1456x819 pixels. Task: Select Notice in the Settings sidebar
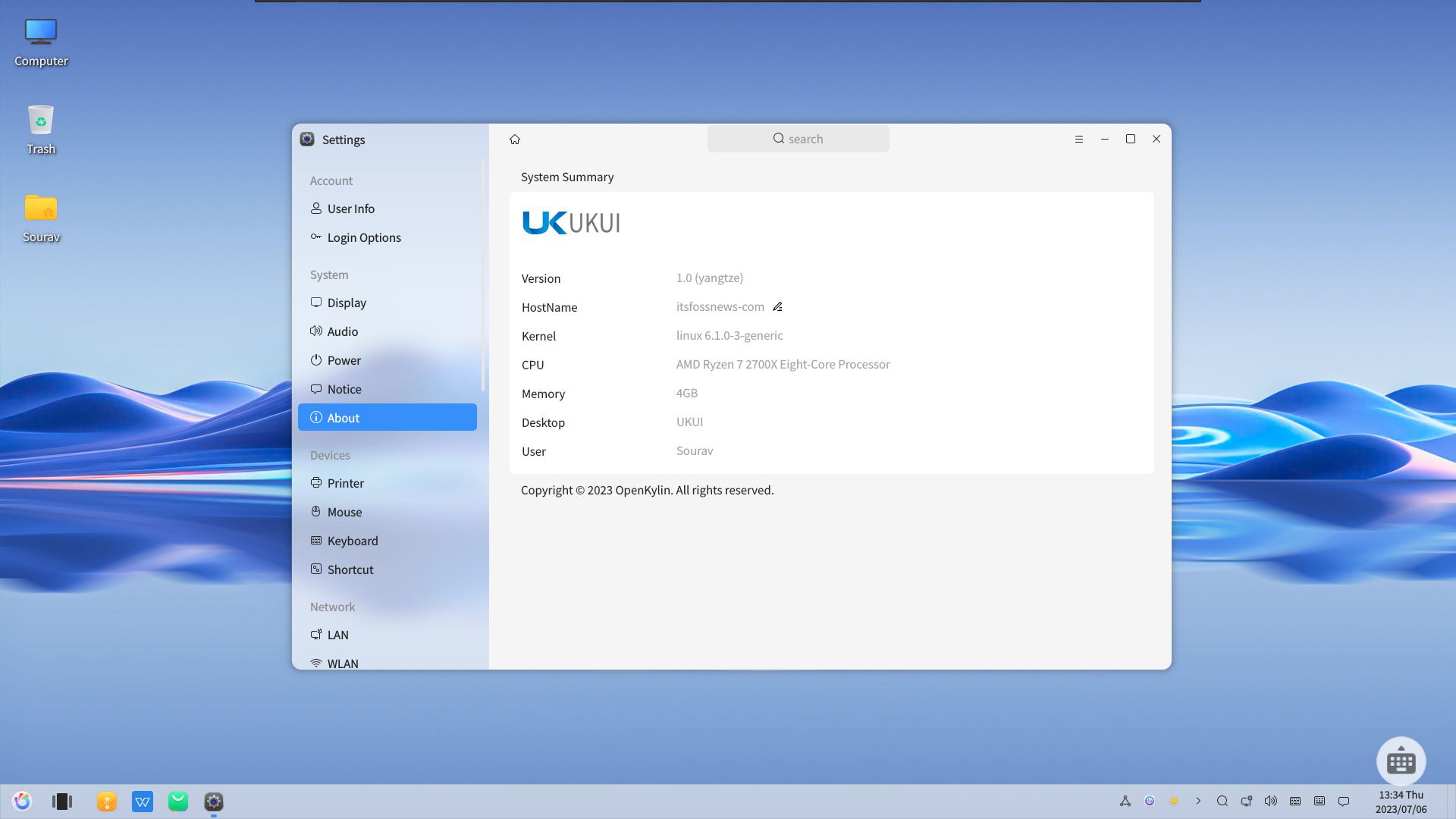tap(345, 389)
